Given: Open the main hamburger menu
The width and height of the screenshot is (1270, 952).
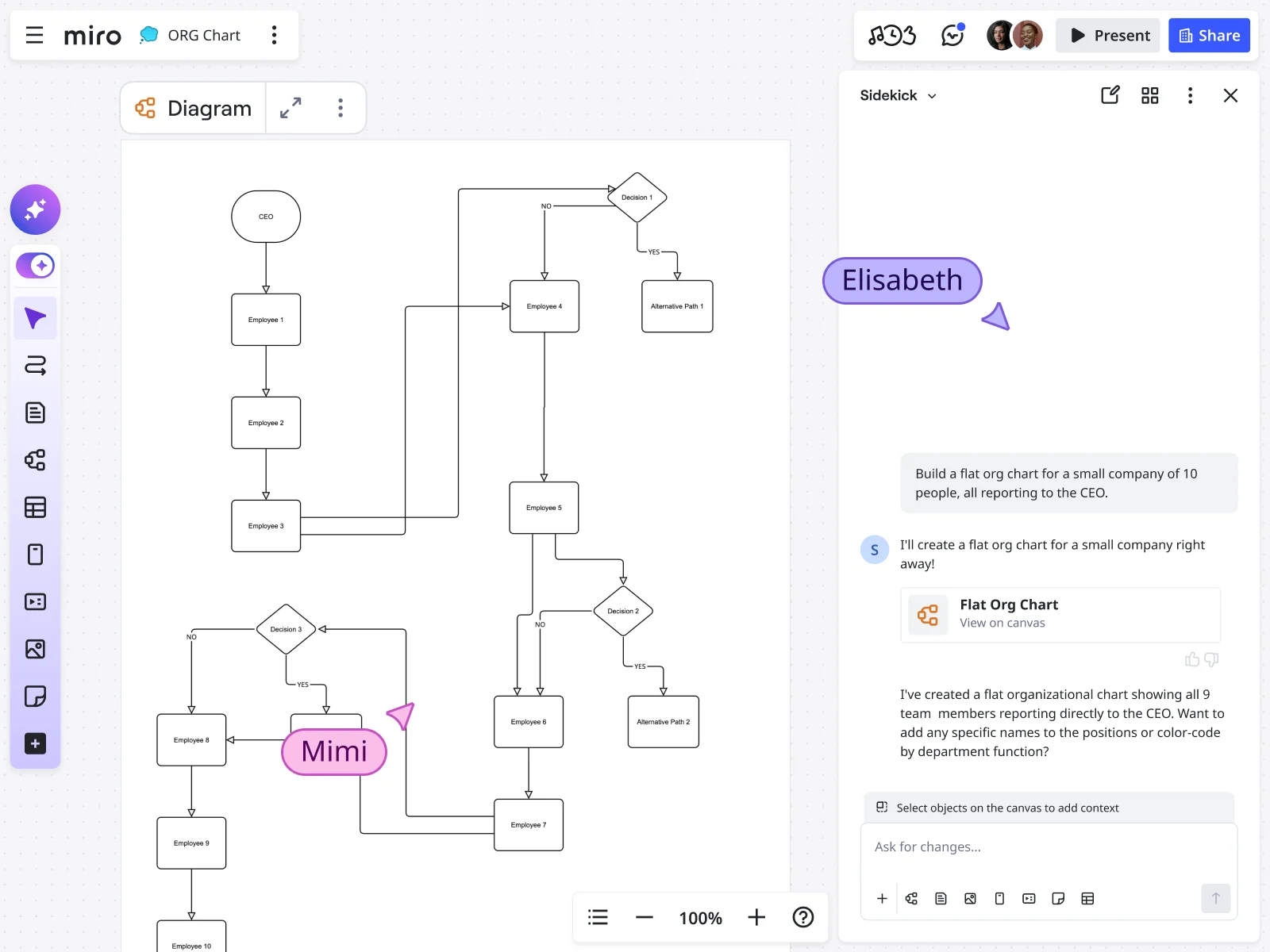Looking at the screenshot, I should click(33, 35).
